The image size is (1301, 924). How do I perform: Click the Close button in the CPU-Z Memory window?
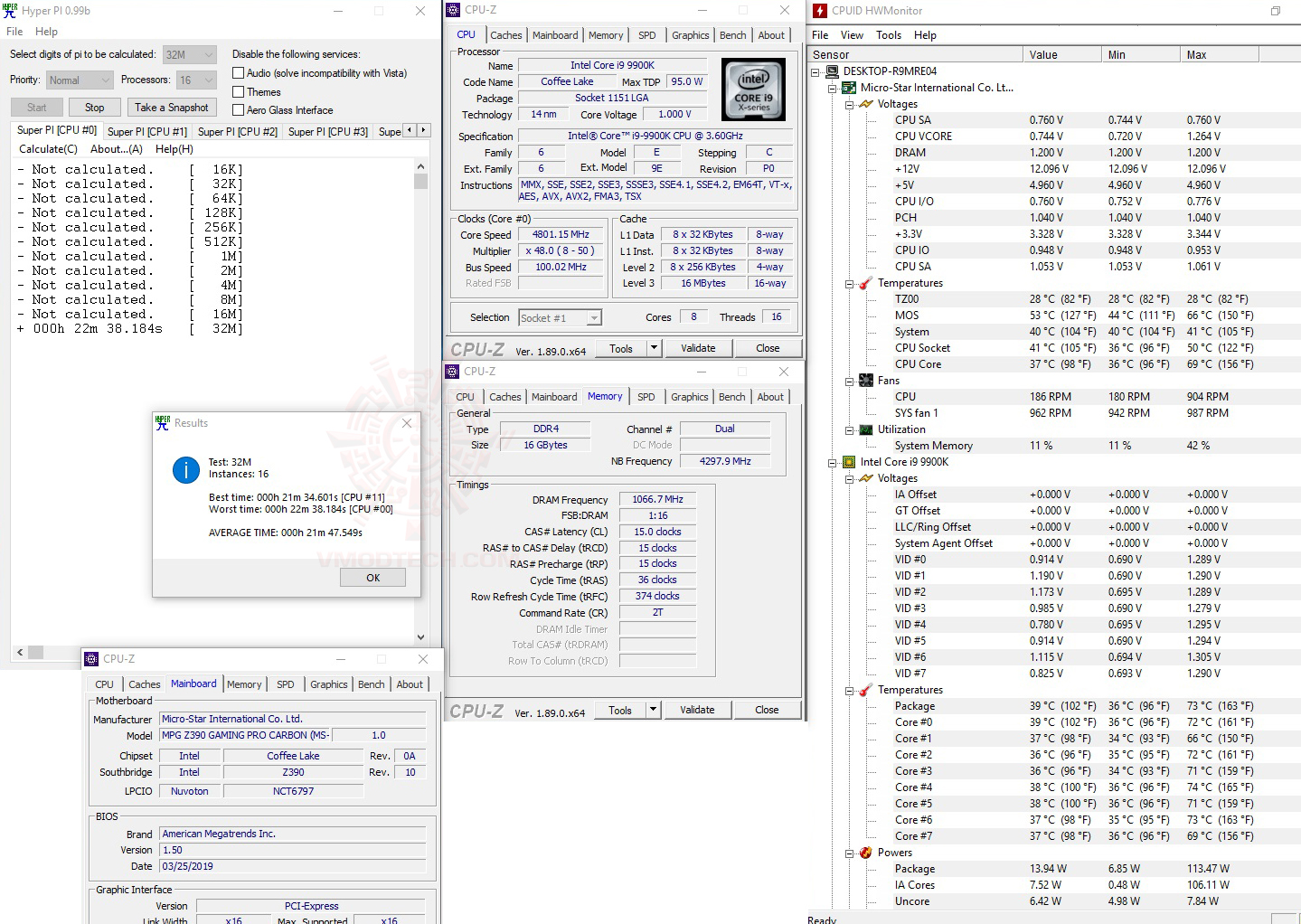click(x=767, y=710)
